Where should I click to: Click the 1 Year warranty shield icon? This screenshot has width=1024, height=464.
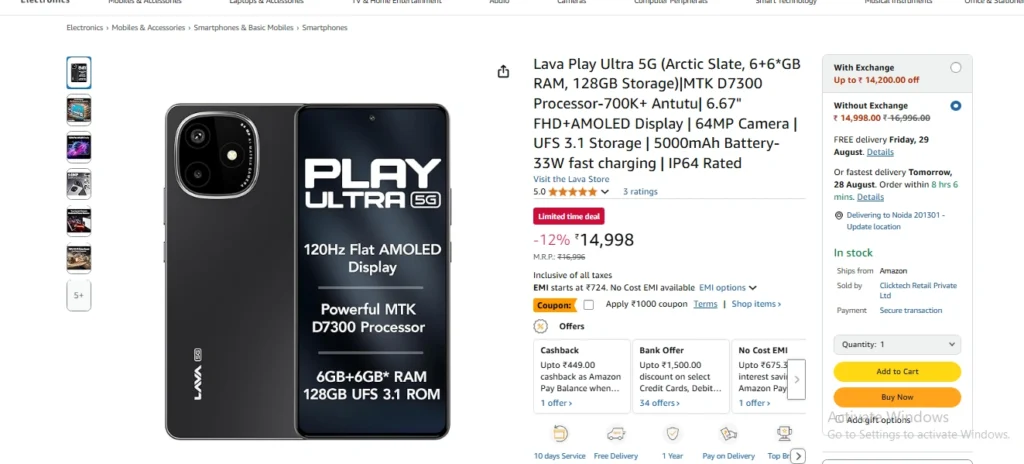click(x=673, y=433)
